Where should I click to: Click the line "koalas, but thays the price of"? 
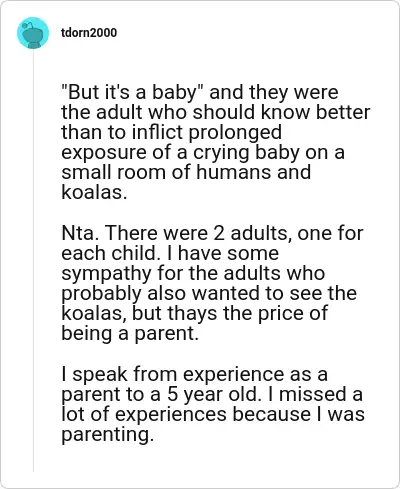coord(195,313)
